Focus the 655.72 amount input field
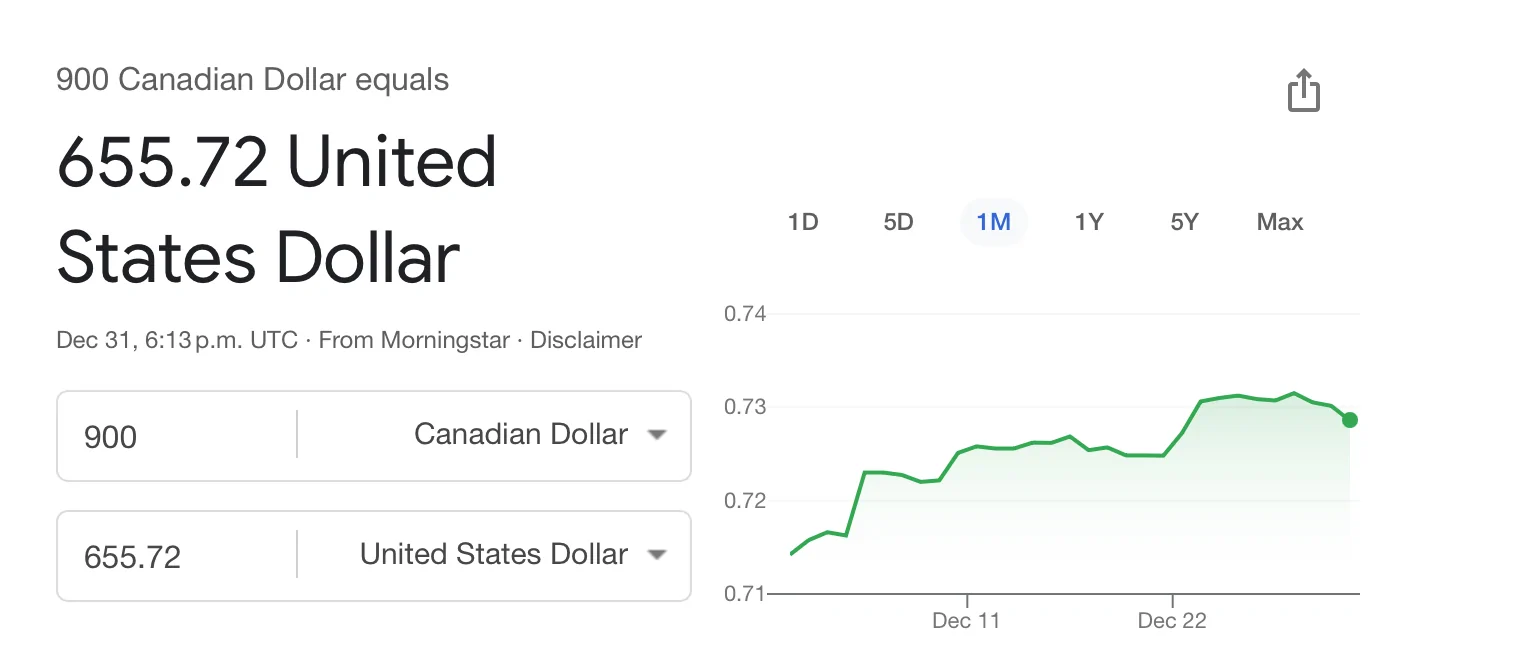 (177, 556)
